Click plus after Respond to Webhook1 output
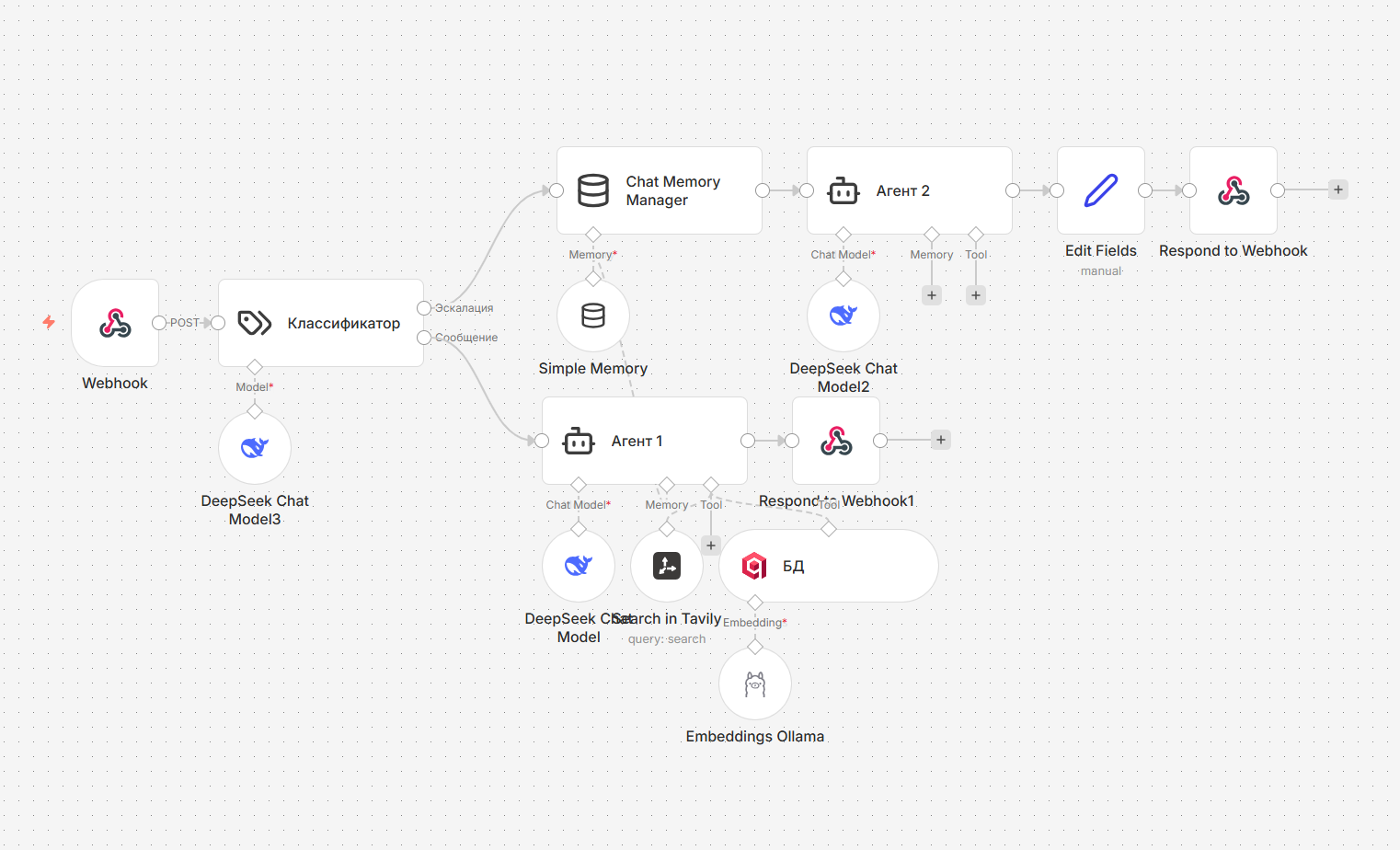This screenshot has height=850, width=1400. pos(940,440)
